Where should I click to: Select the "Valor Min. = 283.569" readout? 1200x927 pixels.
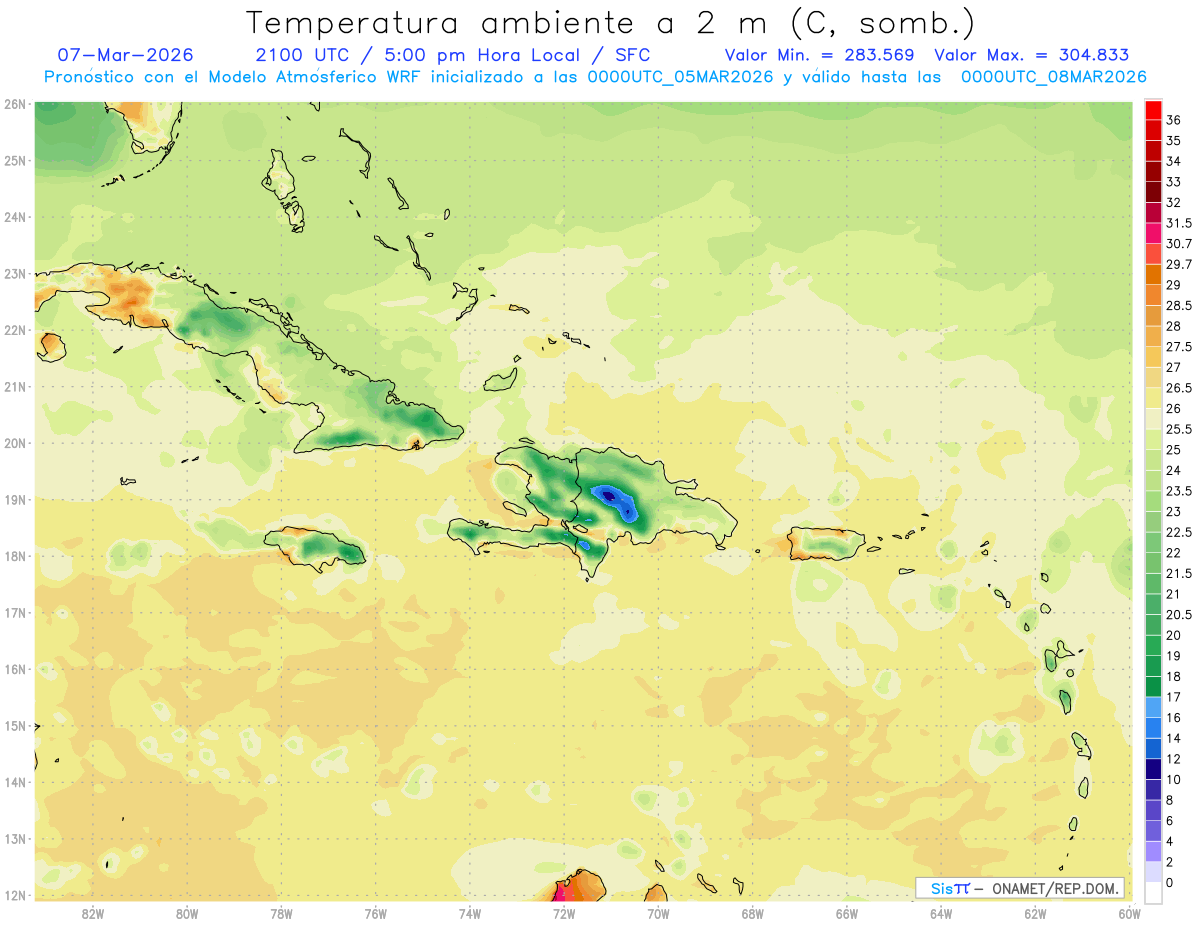(x=820, y=55)
